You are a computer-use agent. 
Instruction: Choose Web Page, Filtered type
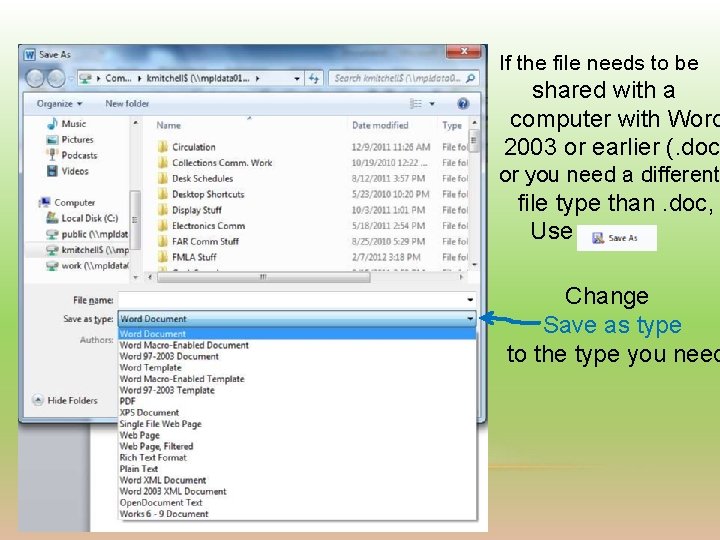coord(297,446)
